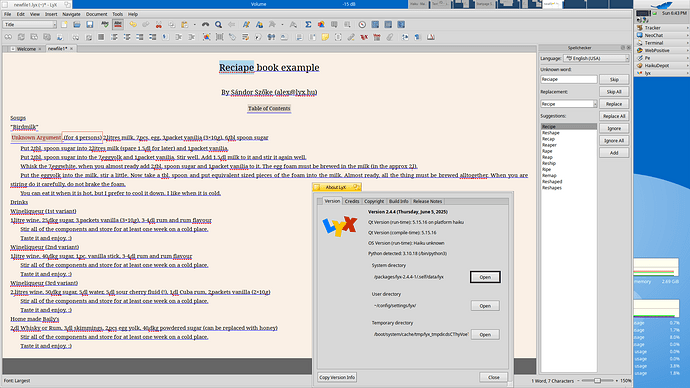
Task: Insert math with the Sigma icon
Action: (x=308, y=25)
